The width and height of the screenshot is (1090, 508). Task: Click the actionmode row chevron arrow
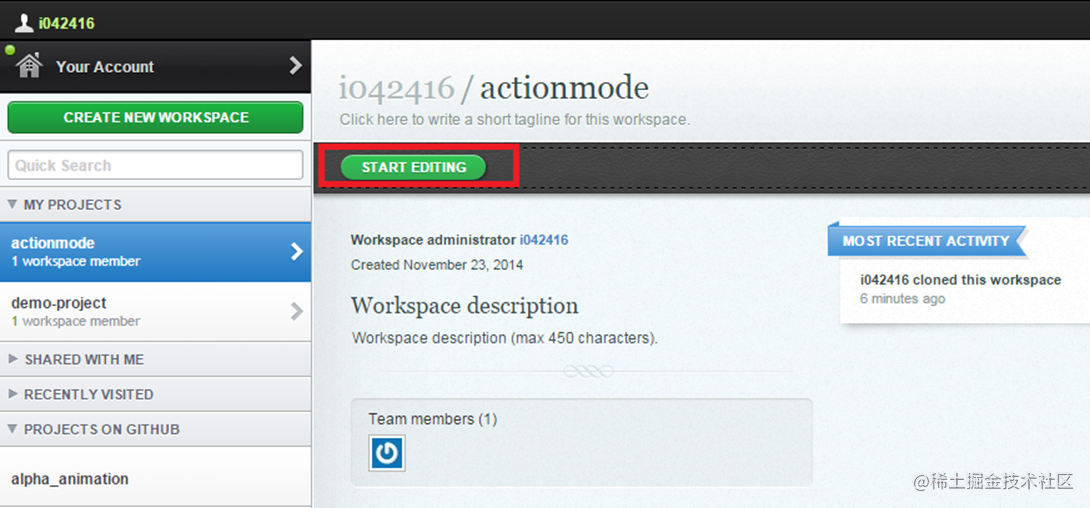tap(297, 252)
